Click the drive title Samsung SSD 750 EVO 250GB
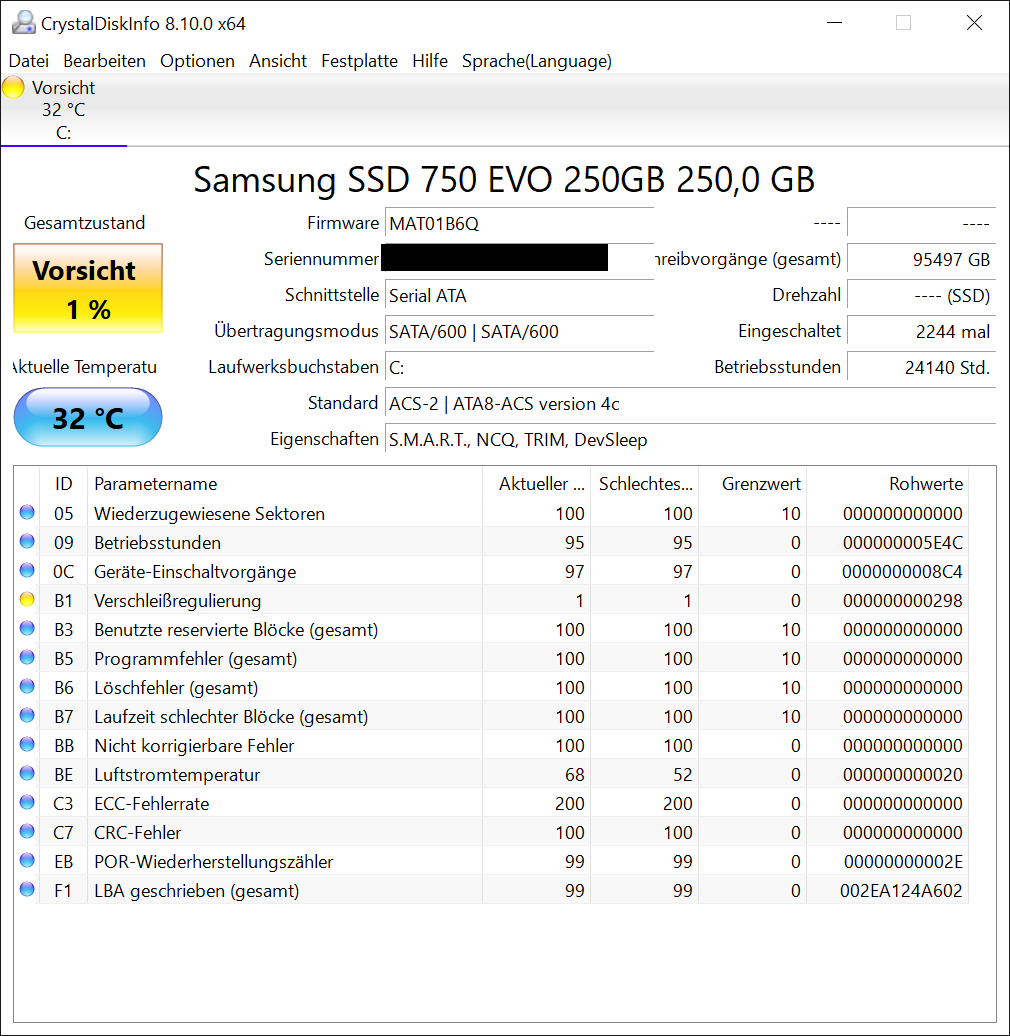The height and width of the screenshot is (1036, 1010). tap(504, 179)
